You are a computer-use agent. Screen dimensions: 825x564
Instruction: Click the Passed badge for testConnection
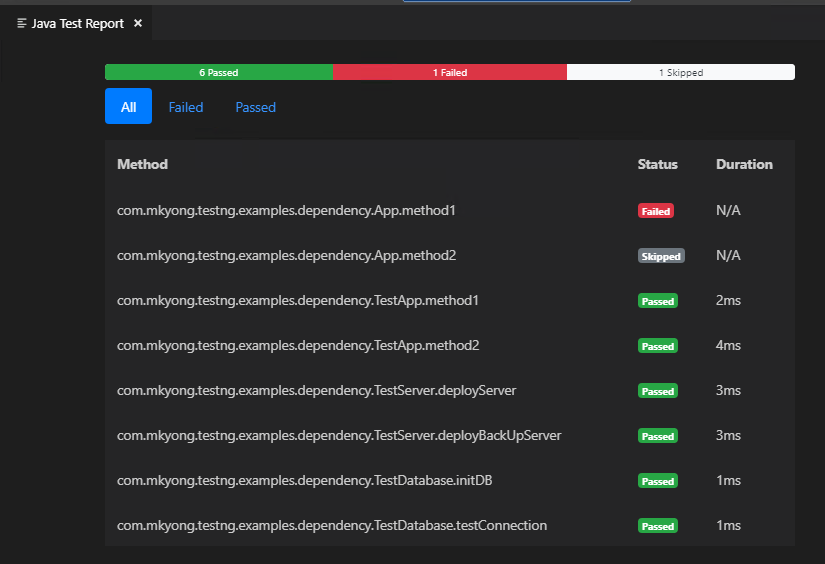(658, 526)
